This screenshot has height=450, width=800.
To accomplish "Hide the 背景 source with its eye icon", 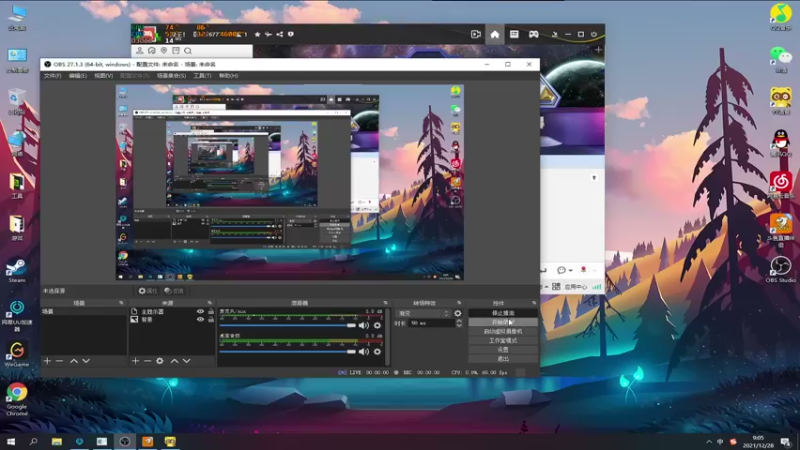I will (x=200, y=319).
